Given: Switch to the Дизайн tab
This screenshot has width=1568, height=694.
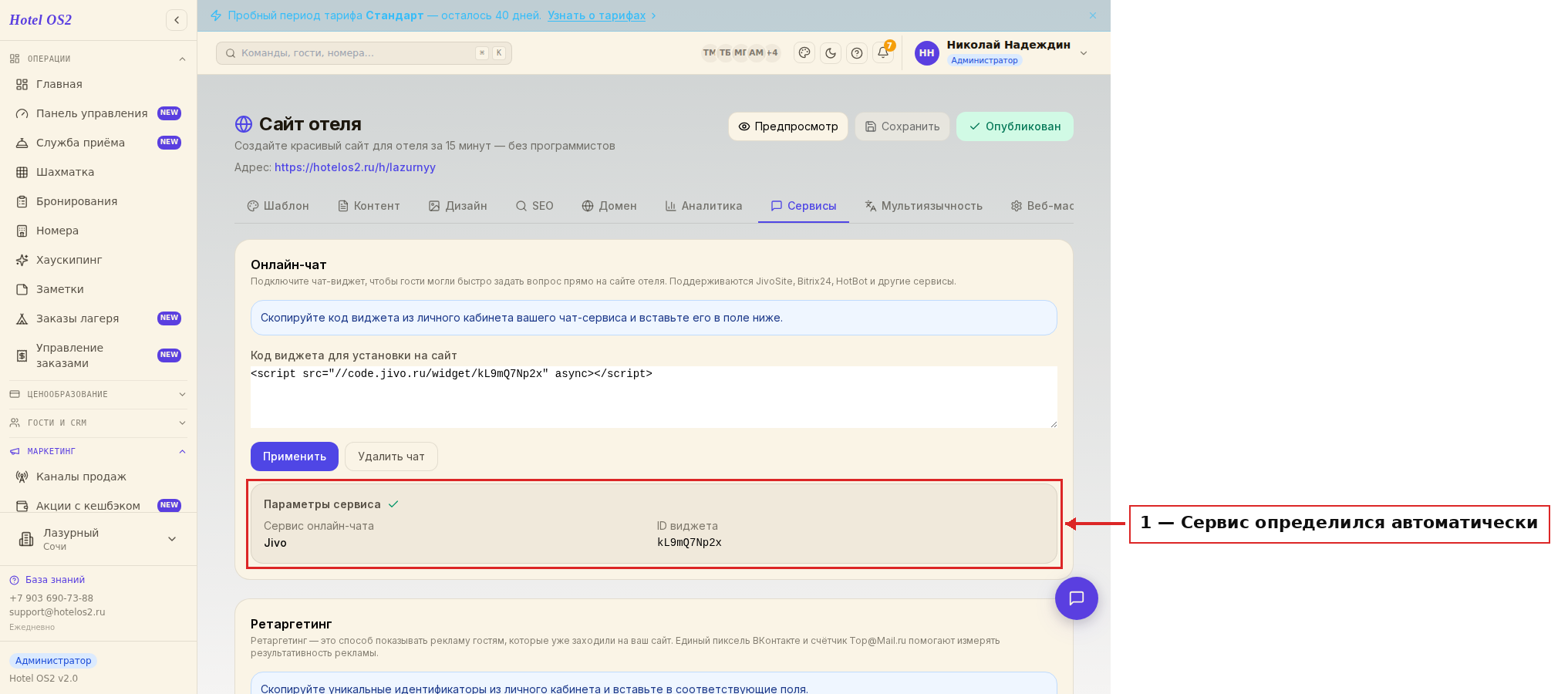Looking at the screenshot, I should coord(458,206).
